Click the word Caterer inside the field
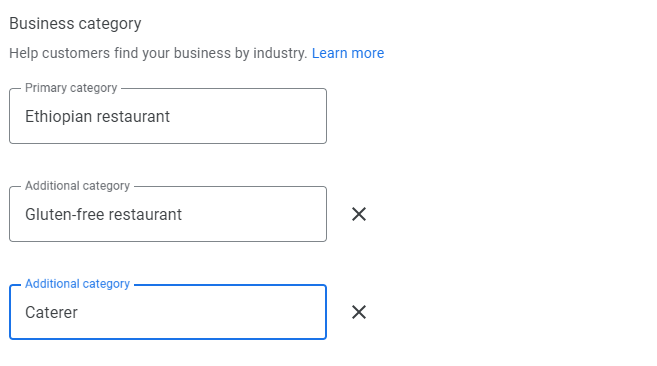 click(51, 313)
